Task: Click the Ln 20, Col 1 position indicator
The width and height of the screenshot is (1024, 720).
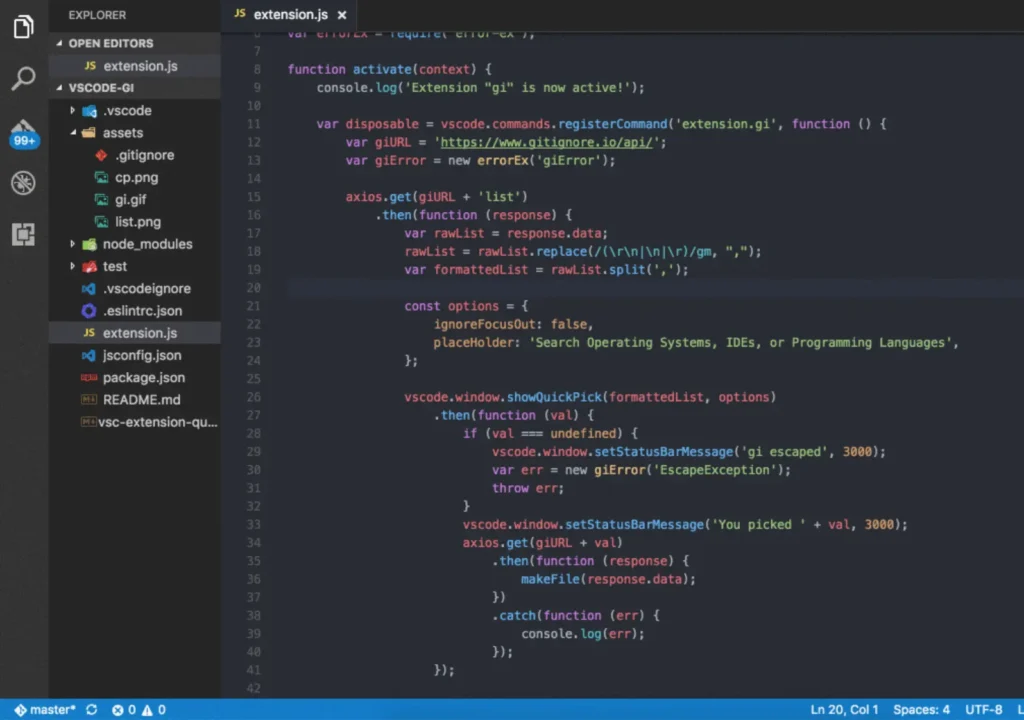Action: pos(844,710)
